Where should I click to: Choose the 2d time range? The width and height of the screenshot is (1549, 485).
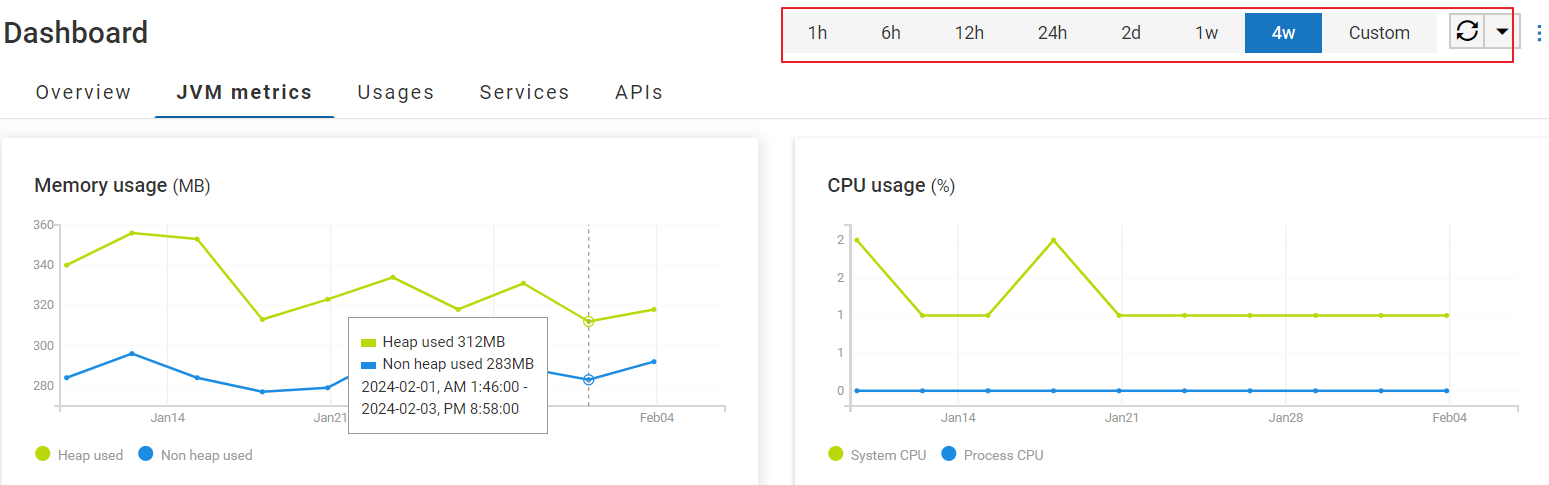coord(1131,33)
